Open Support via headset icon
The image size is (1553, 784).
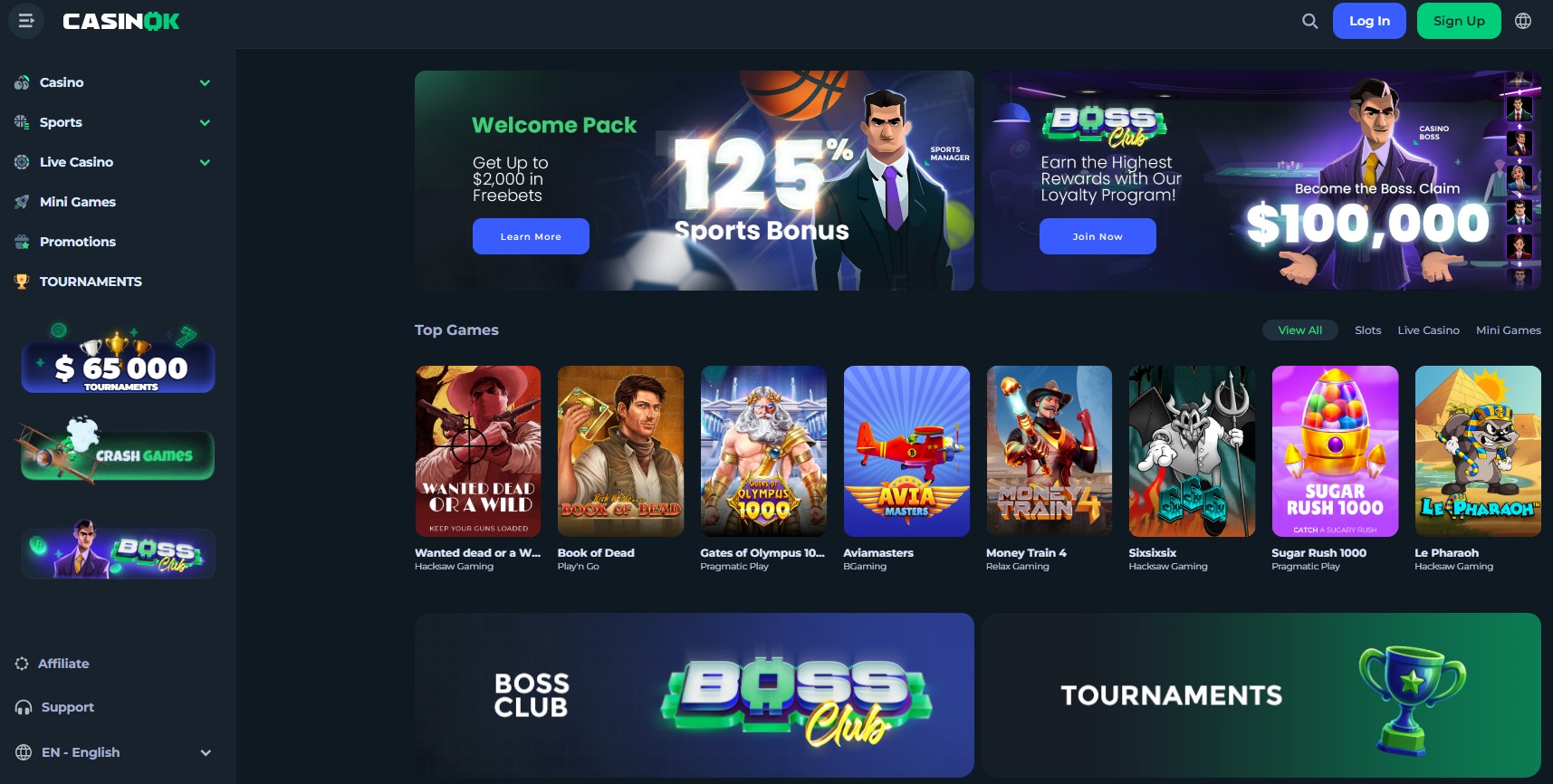[x=24, y=707]
